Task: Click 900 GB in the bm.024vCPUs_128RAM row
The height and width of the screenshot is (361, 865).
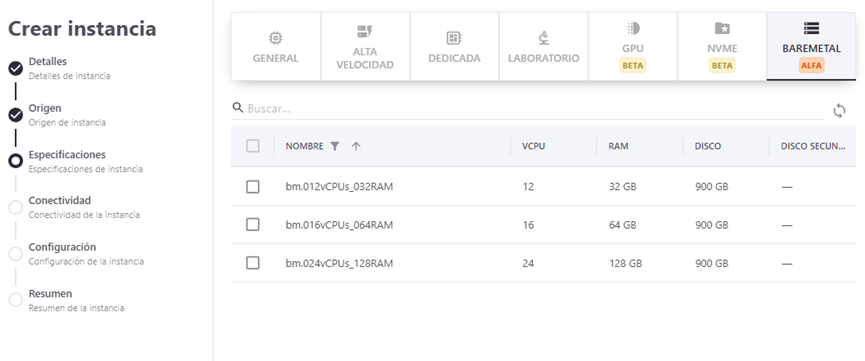Action: point(712,264)
